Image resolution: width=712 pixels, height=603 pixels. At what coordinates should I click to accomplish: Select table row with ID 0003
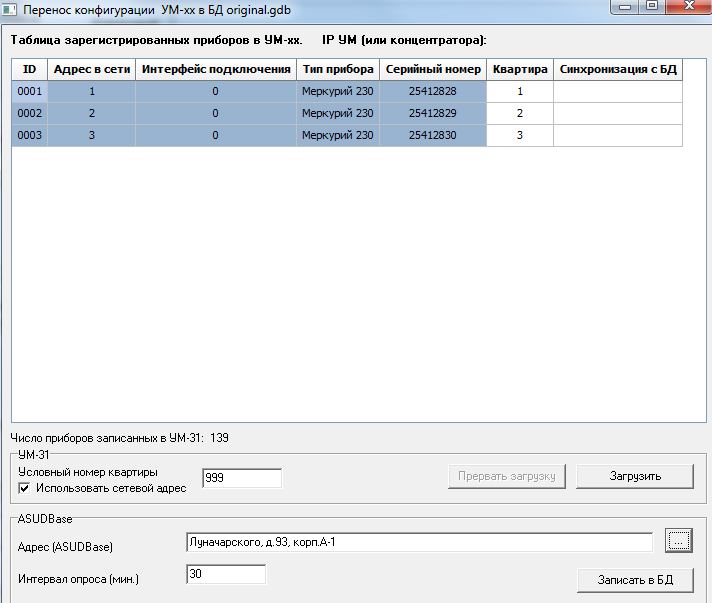point(29,135)
